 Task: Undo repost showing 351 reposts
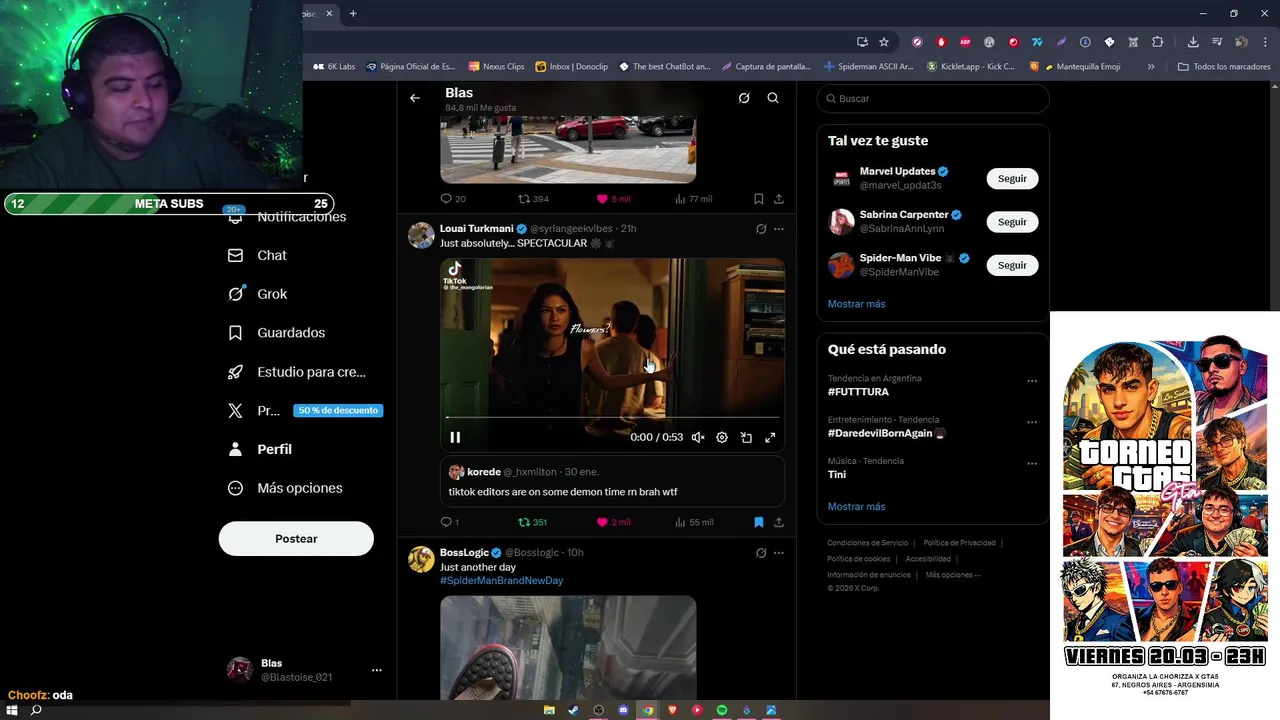(532, 522)
